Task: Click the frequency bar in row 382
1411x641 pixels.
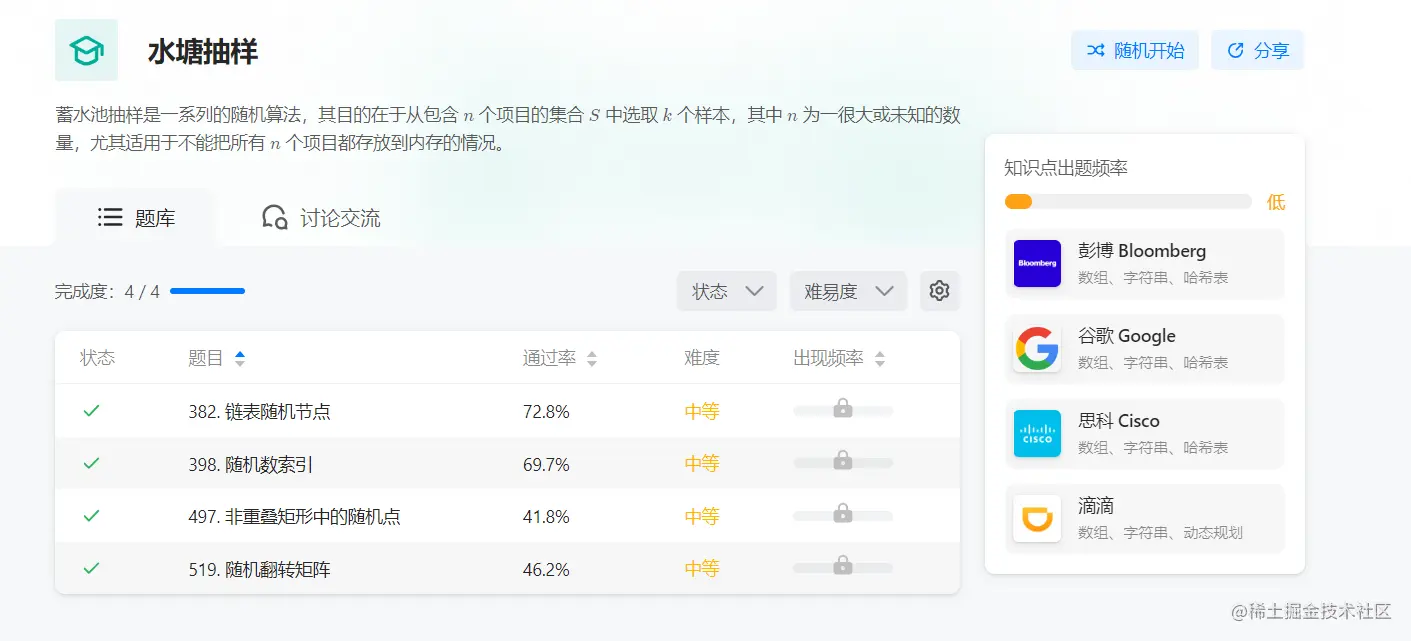Action: click(x=843, y=410)
